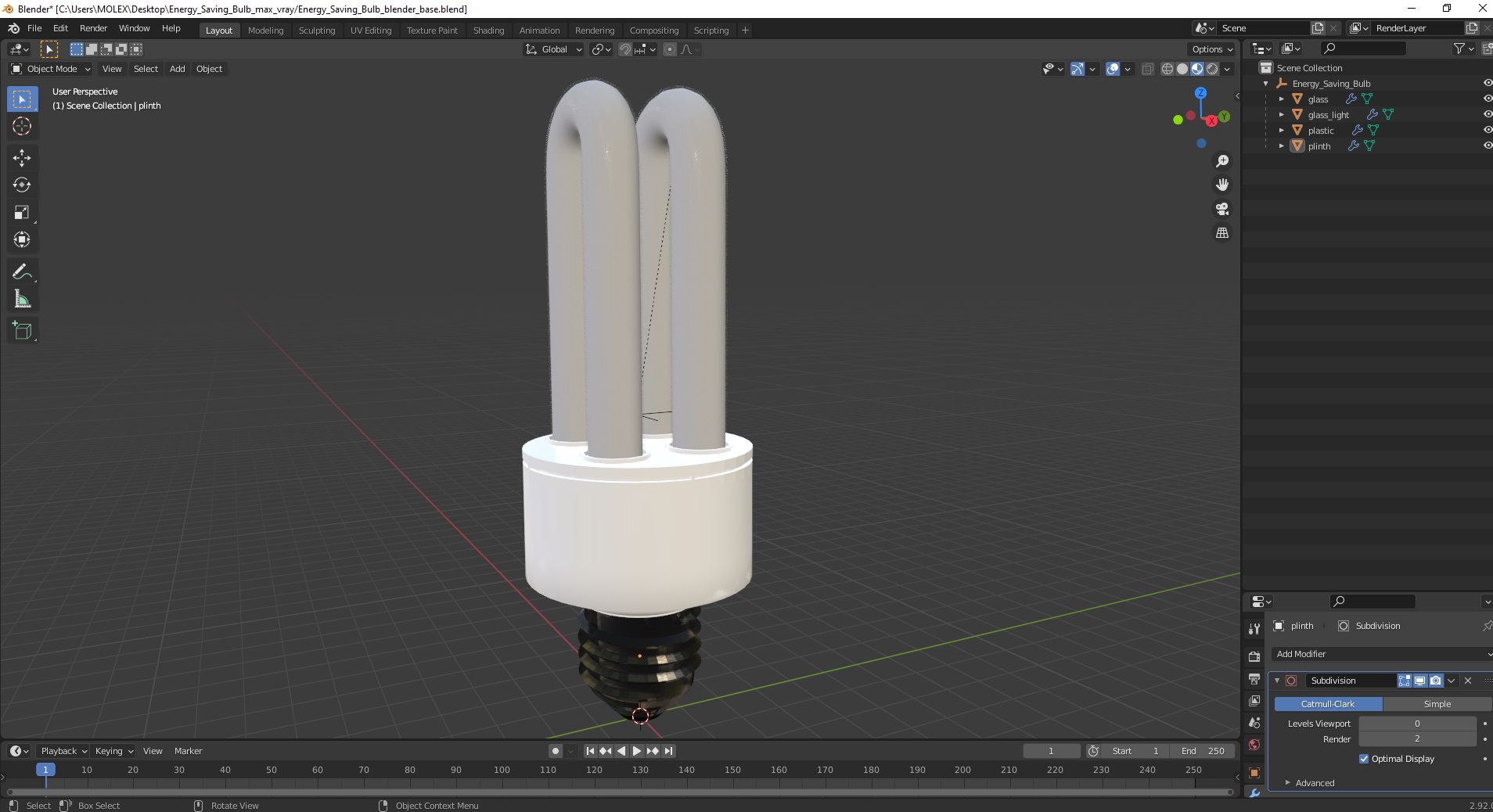
Task: Switch perspective/orthographic grid icon
Action: point(1221,232)
